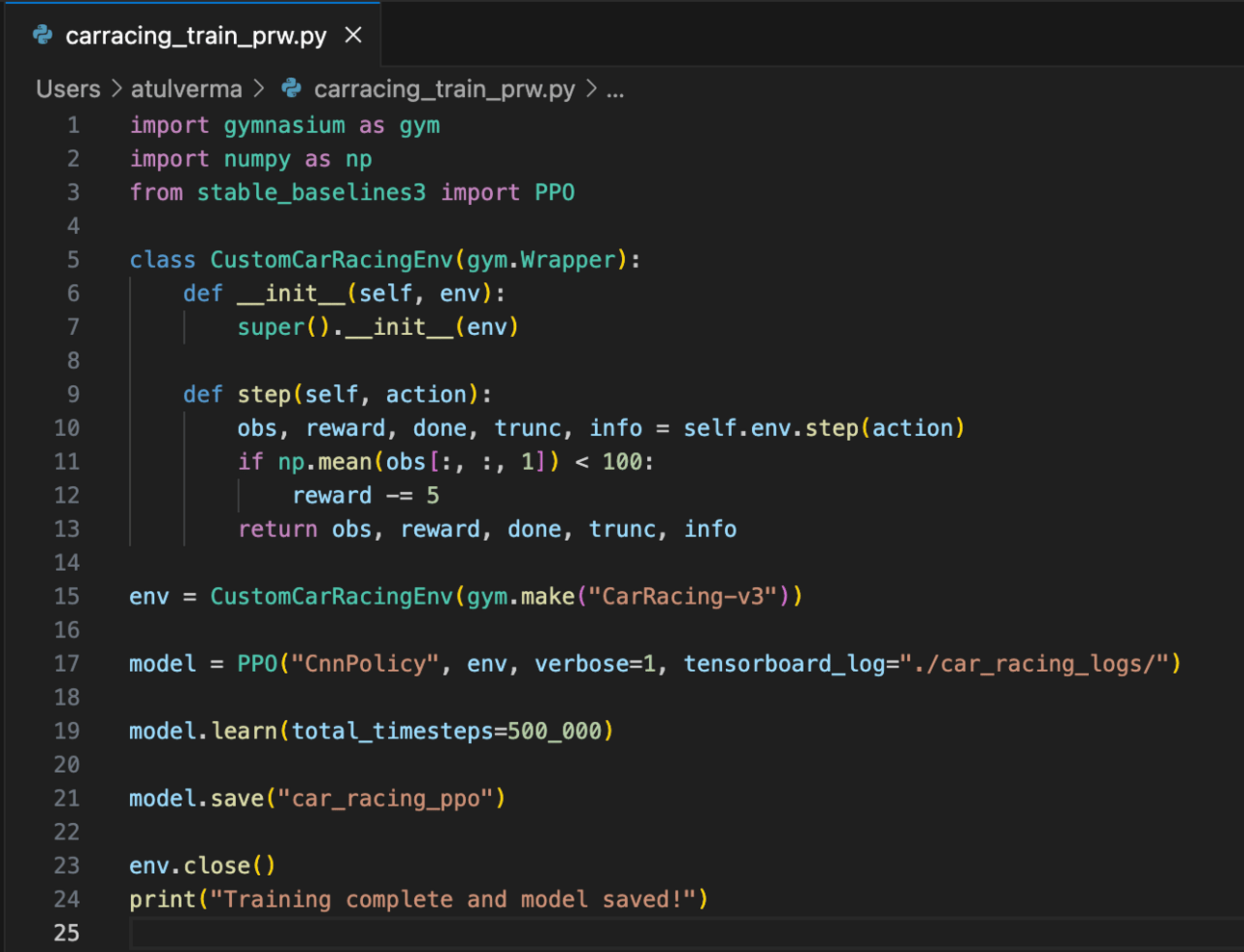The height and width of the screenshot is (952, 1244).
Task: Click line number 1 in the gutter
Action: [x=73, y=125]
